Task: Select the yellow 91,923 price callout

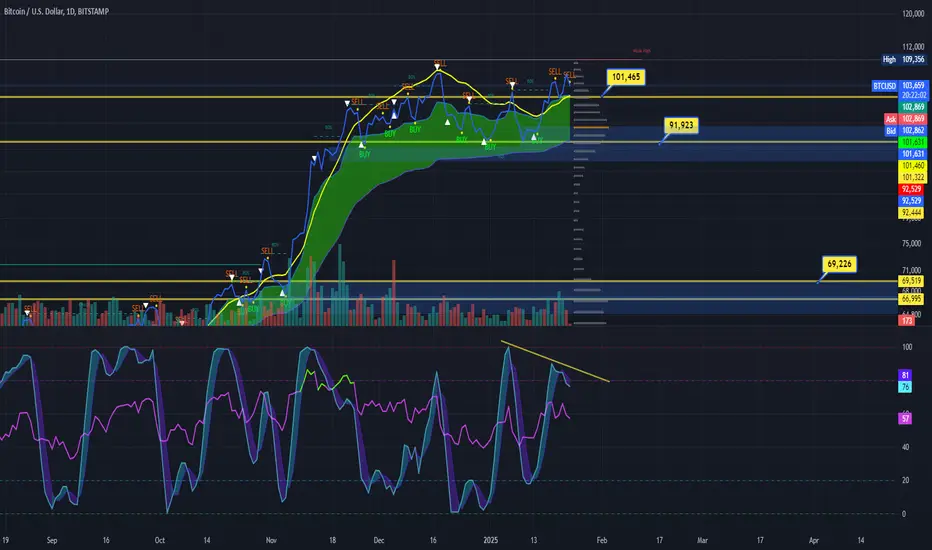Action: pos(681,125)
